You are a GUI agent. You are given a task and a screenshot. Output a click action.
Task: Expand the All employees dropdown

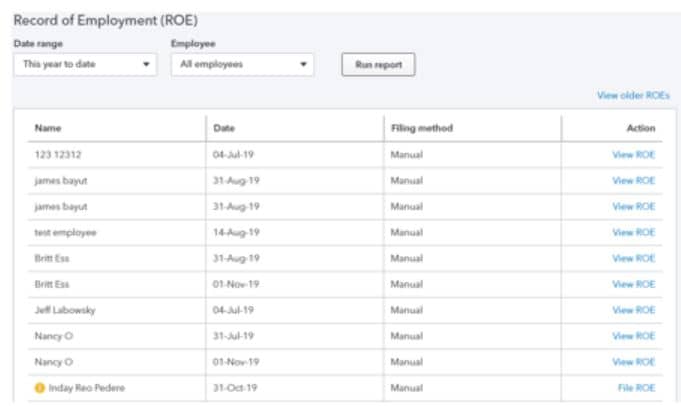[x=242, y=64]
